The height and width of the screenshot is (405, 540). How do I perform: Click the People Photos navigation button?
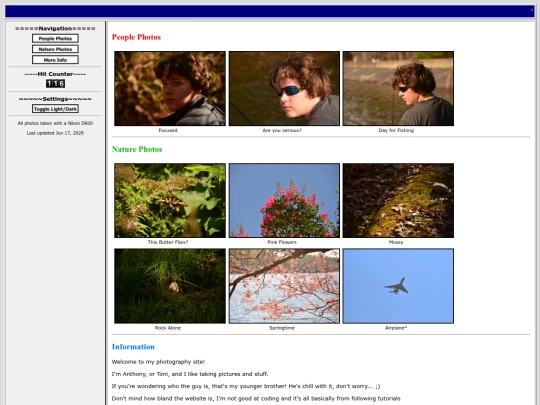[55, 38]
